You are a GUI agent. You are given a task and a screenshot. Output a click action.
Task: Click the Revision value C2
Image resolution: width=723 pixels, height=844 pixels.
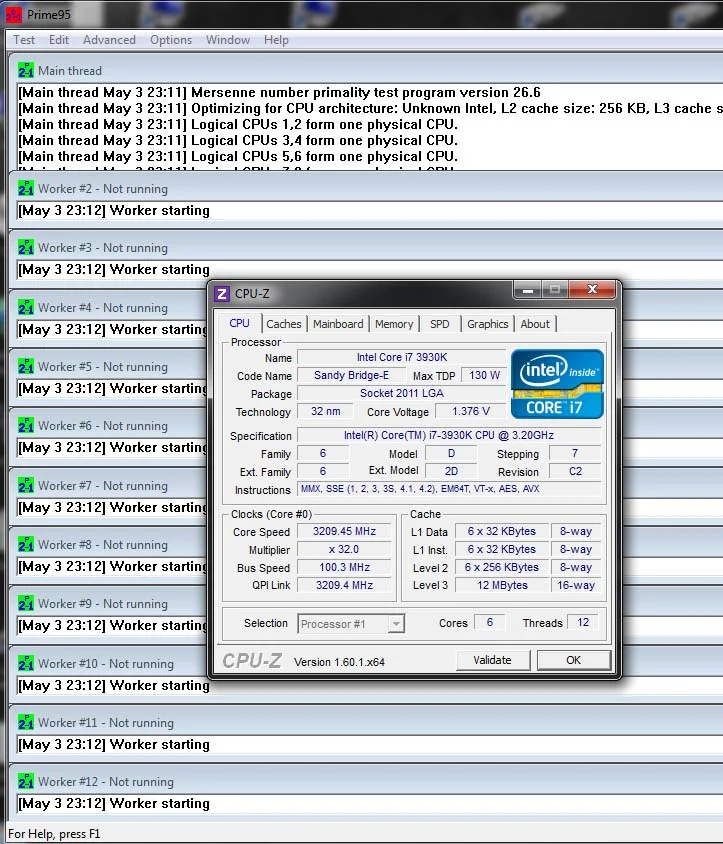pos(575,471)
